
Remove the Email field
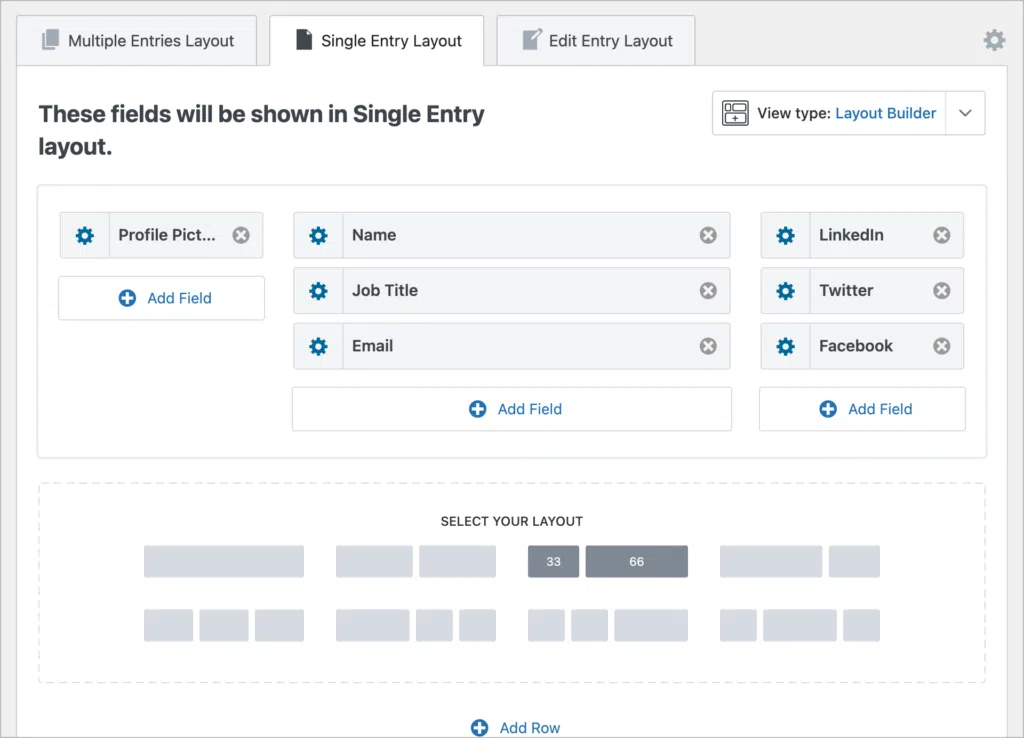pos(708,346)
